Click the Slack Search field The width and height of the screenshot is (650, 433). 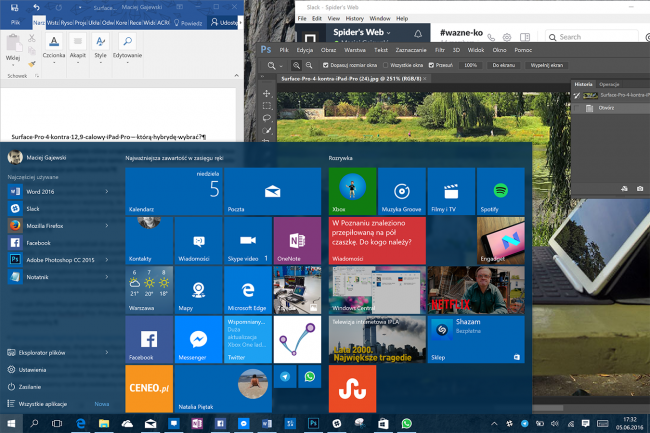(592, 37)
